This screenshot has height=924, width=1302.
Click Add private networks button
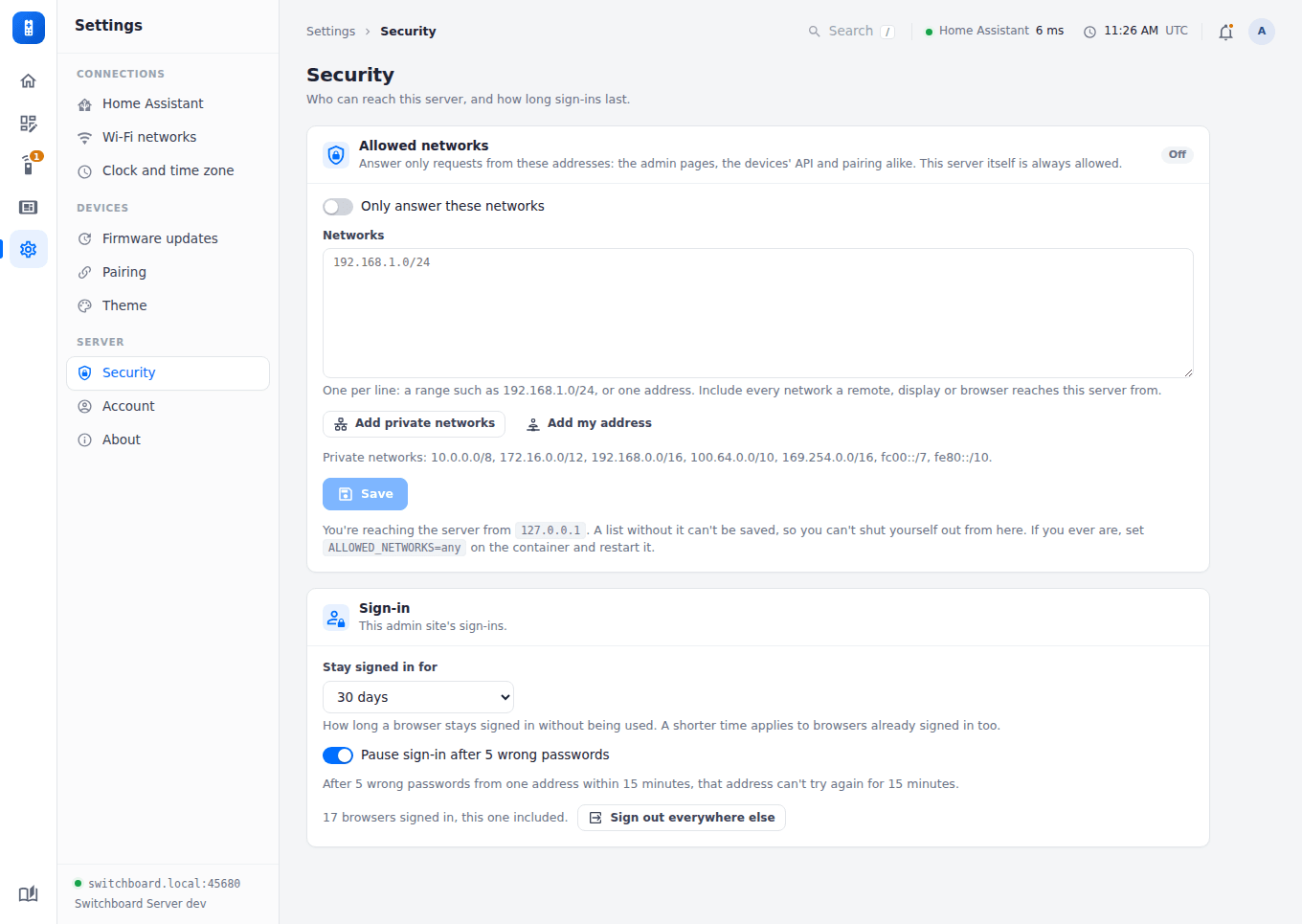(x=414, y=423)
